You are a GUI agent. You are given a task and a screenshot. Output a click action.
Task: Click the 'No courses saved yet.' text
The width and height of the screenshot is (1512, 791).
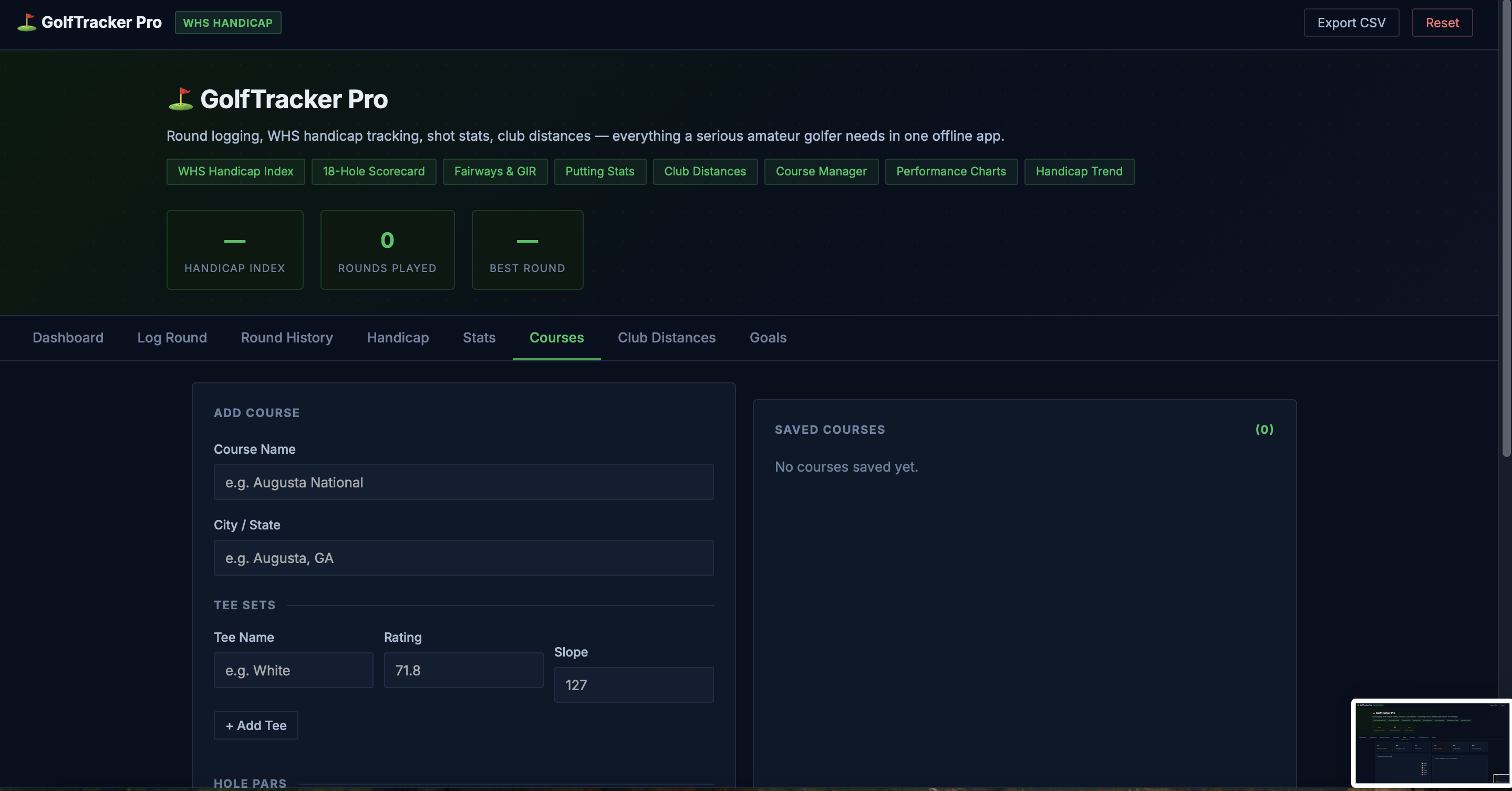coord(846,467)
